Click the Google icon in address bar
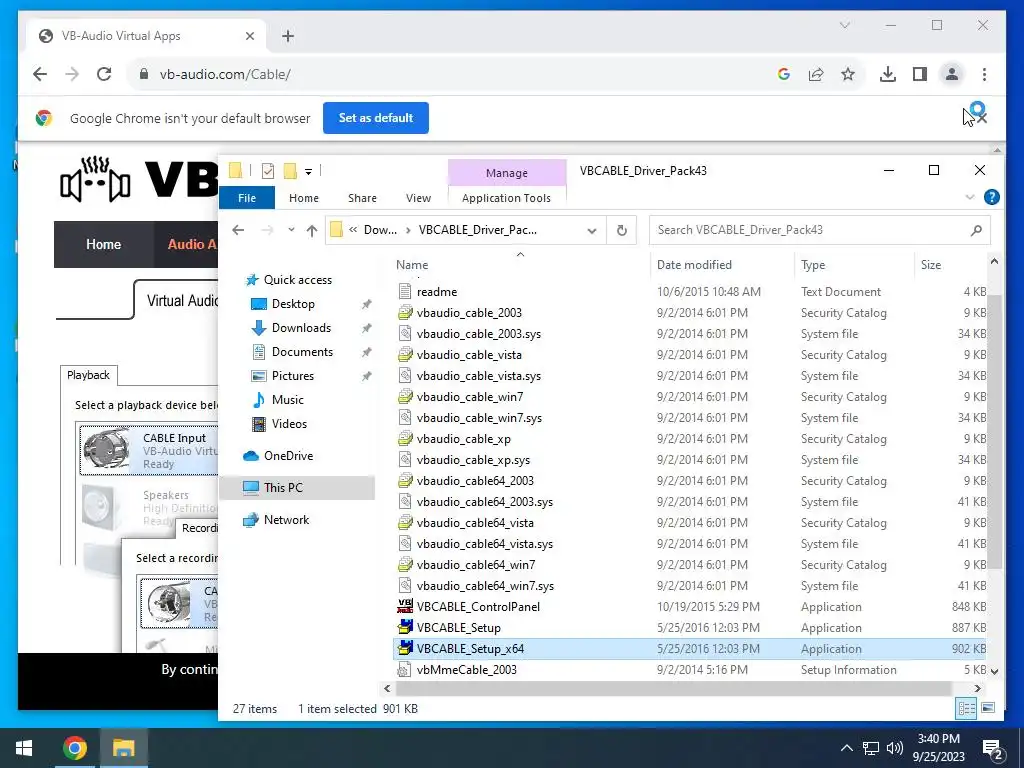This screenshot has width=1024, height=768. (784, 74)
